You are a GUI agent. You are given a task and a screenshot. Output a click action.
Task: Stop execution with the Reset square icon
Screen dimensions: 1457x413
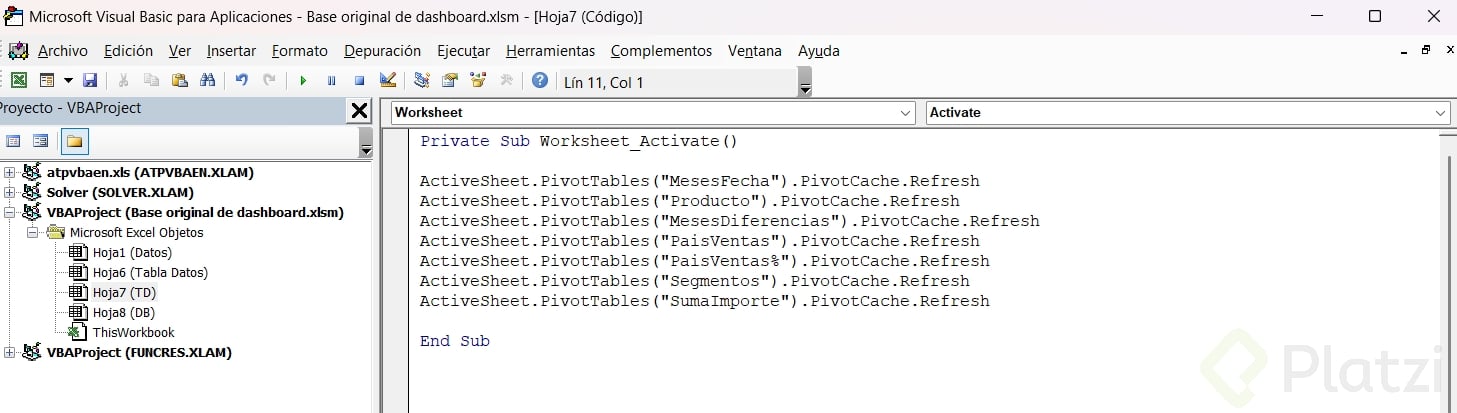click(x=359, y=81)
